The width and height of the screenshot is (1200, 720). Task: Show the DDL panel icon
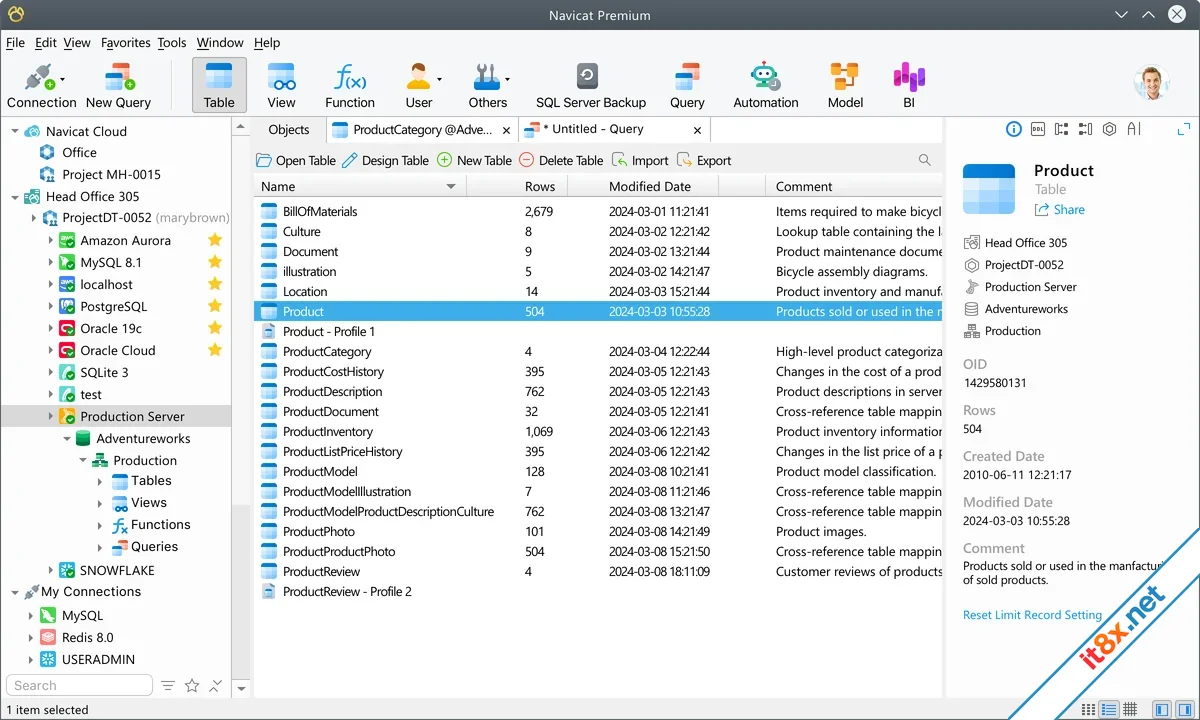pos(1037,129)
